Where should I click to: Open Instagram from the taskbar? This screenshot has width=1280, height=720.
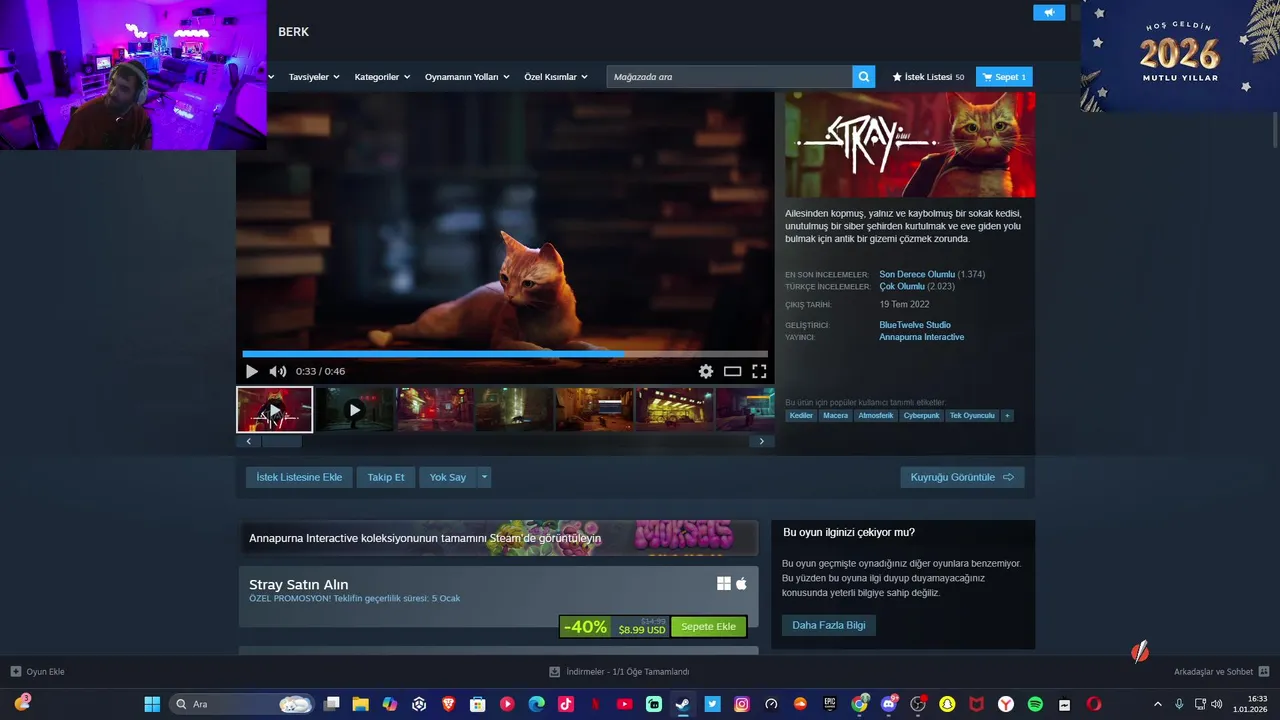741,704
